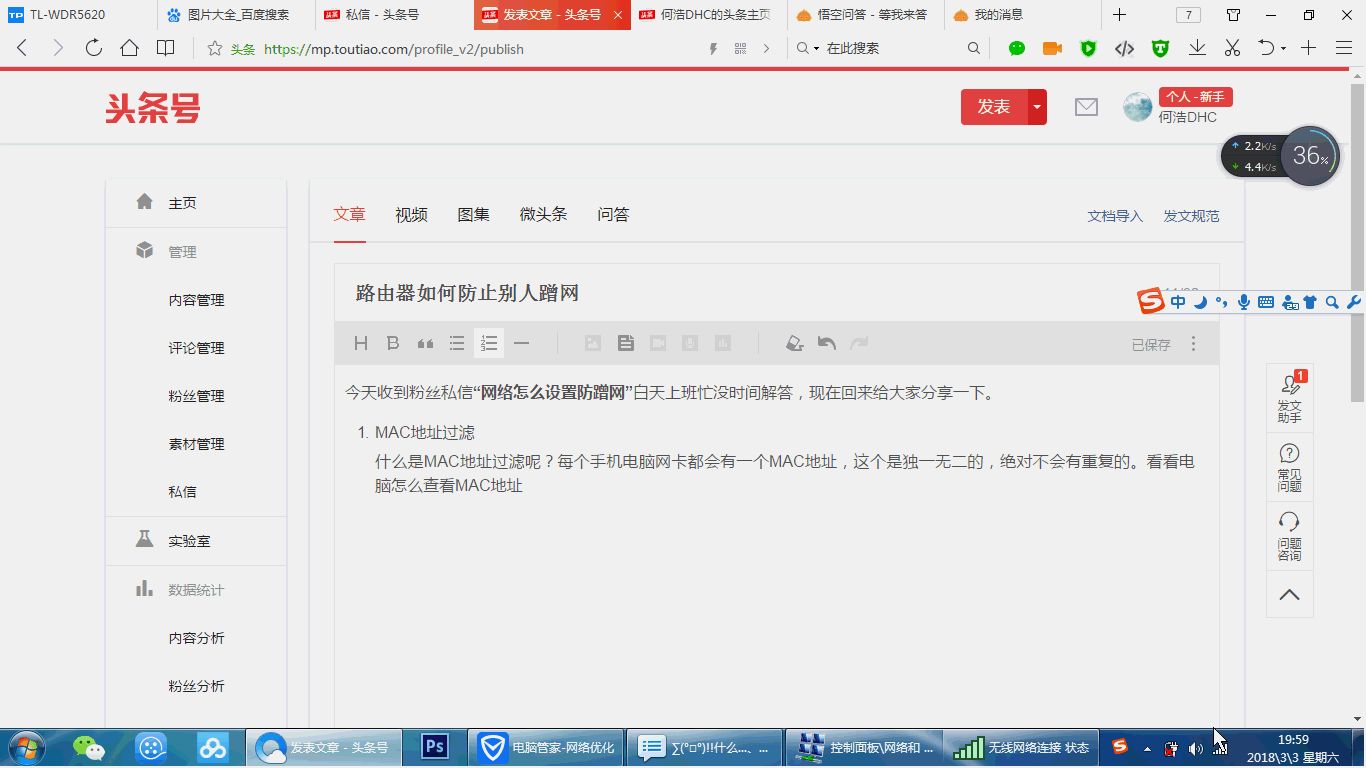Click the 发表 publish button
The width and height of the screenshot is (1366, 768).
(x=994, y=107)
